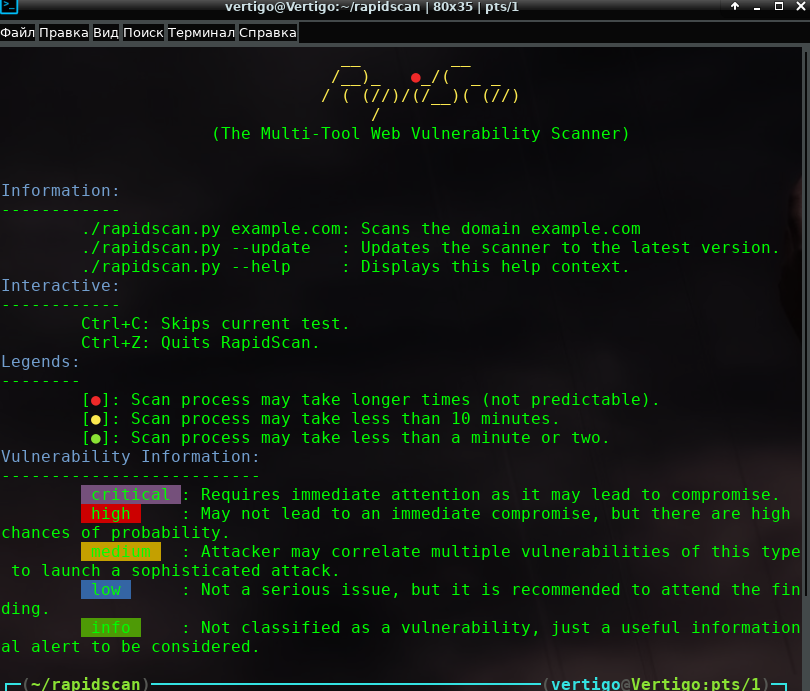Click the terminal icon in title bar

[x=9, y=6]
